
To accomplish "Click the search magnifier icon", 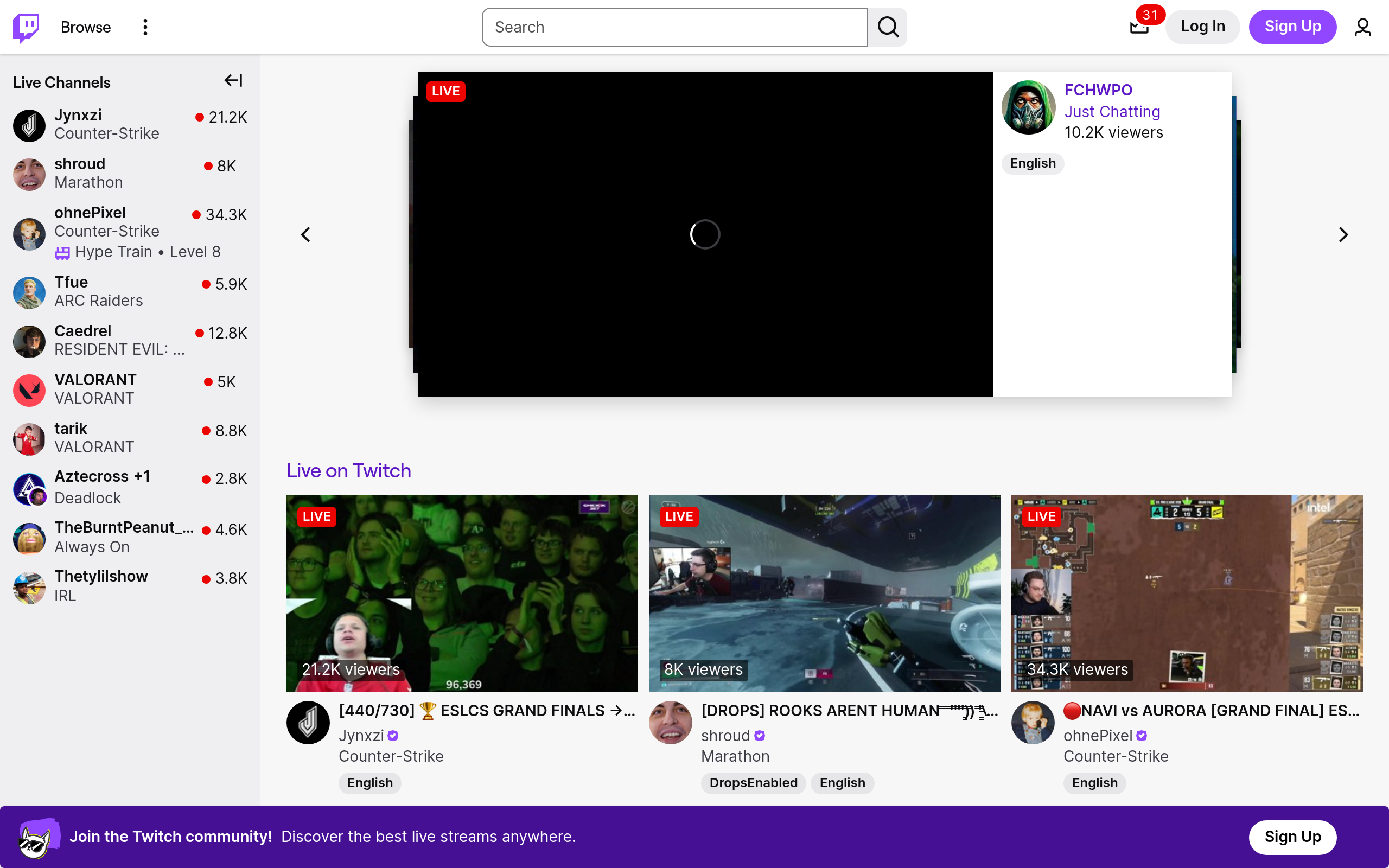I will coord(887,27).
